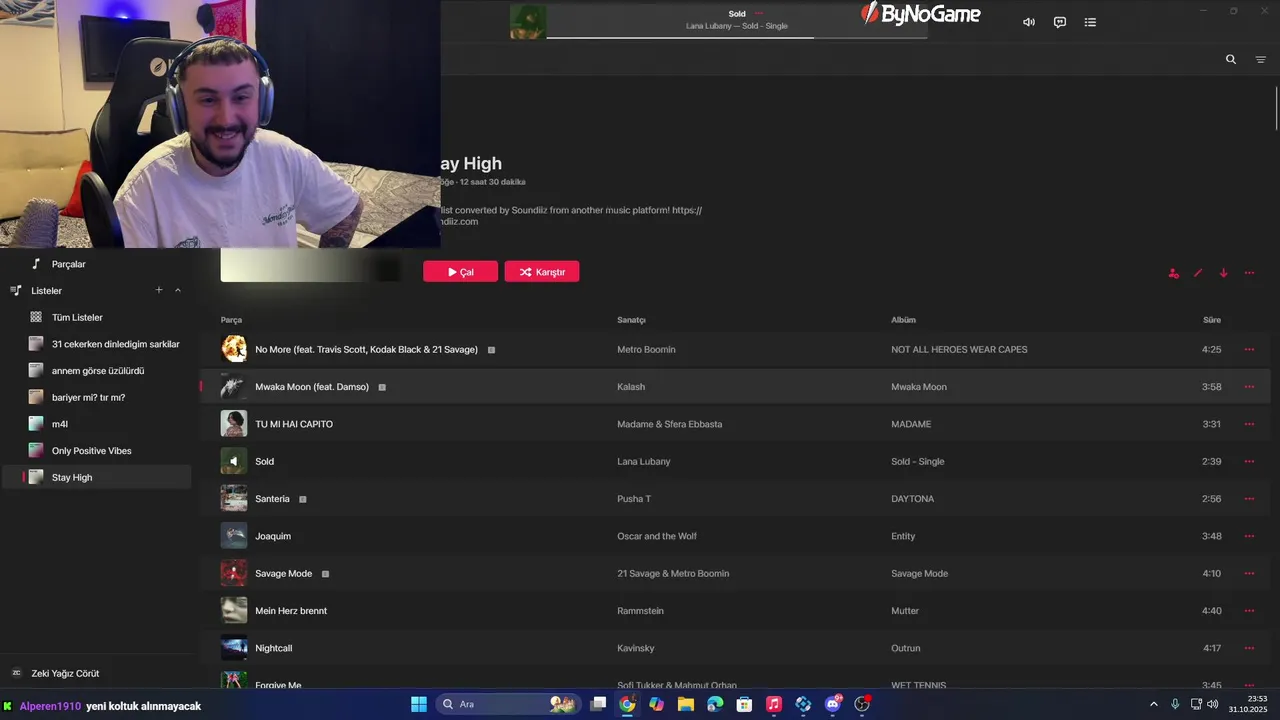Open the lyrics speech-bubble icon
Viewport: 1280px width, 720px height.
[1060, 22]
